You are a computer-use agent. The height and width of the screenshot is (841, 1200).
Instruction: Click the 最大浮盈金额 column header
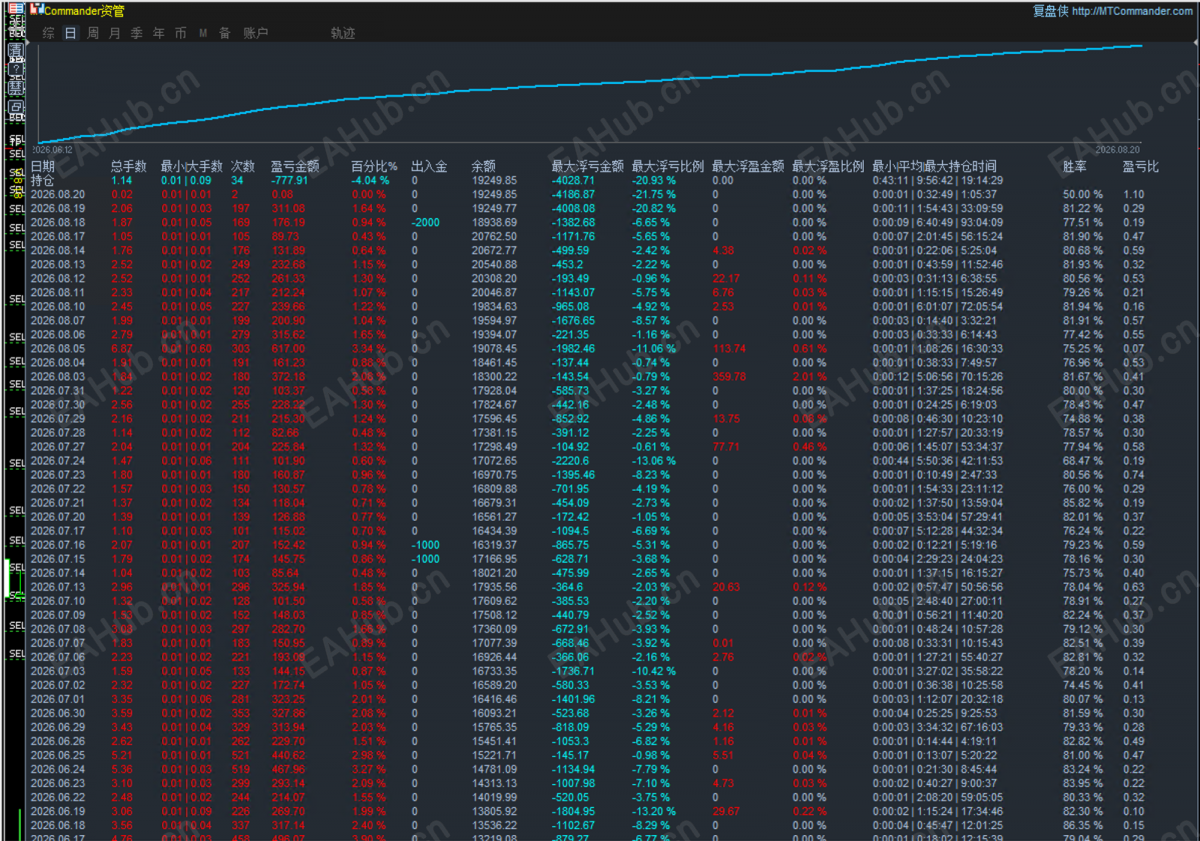(x=748, y=166)
